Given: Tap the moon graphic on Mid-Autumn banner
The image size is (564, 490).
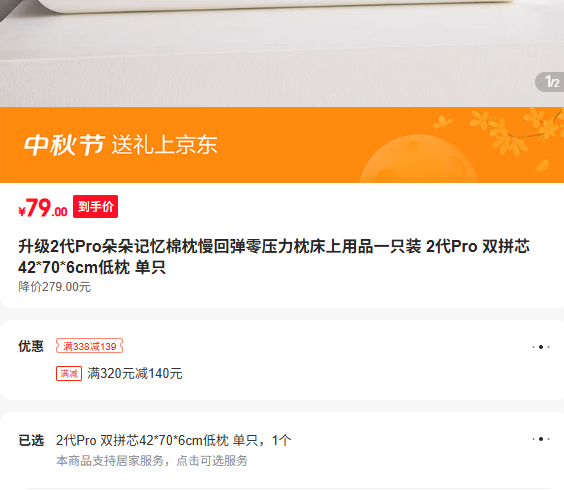Looking at the screenshot, I should tap(419, 159).
